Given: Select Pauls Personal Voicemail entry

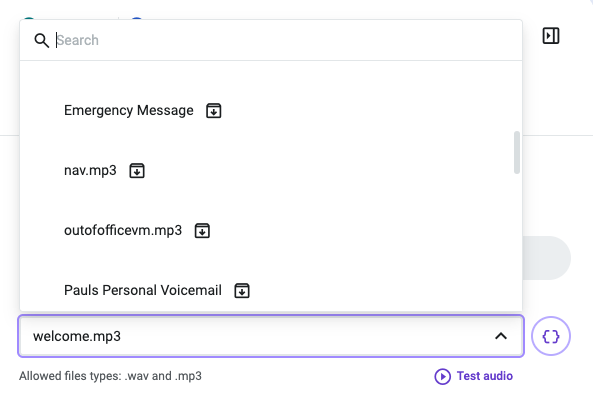Looking at the screenshot, I should tap(143, 291).
